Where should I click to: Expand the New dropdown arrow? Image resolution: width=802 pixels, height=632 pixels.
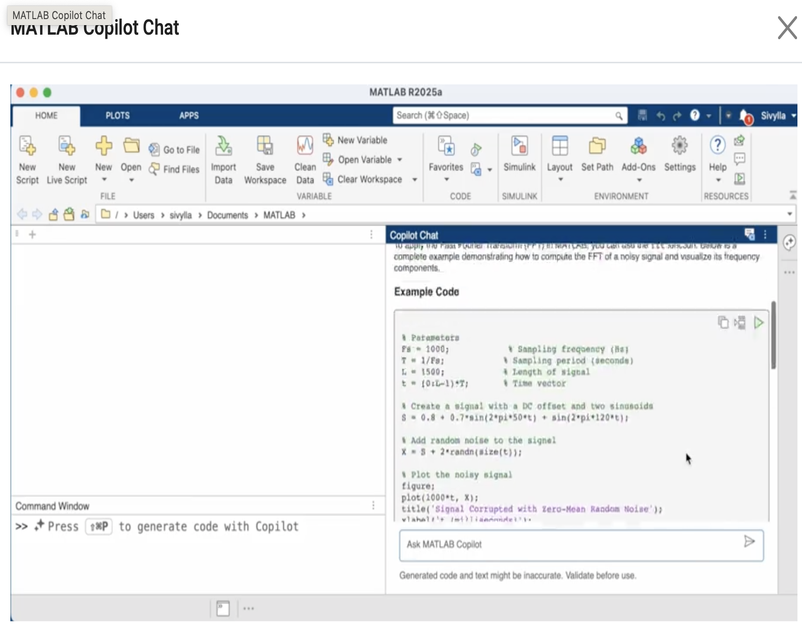point(104,179)
